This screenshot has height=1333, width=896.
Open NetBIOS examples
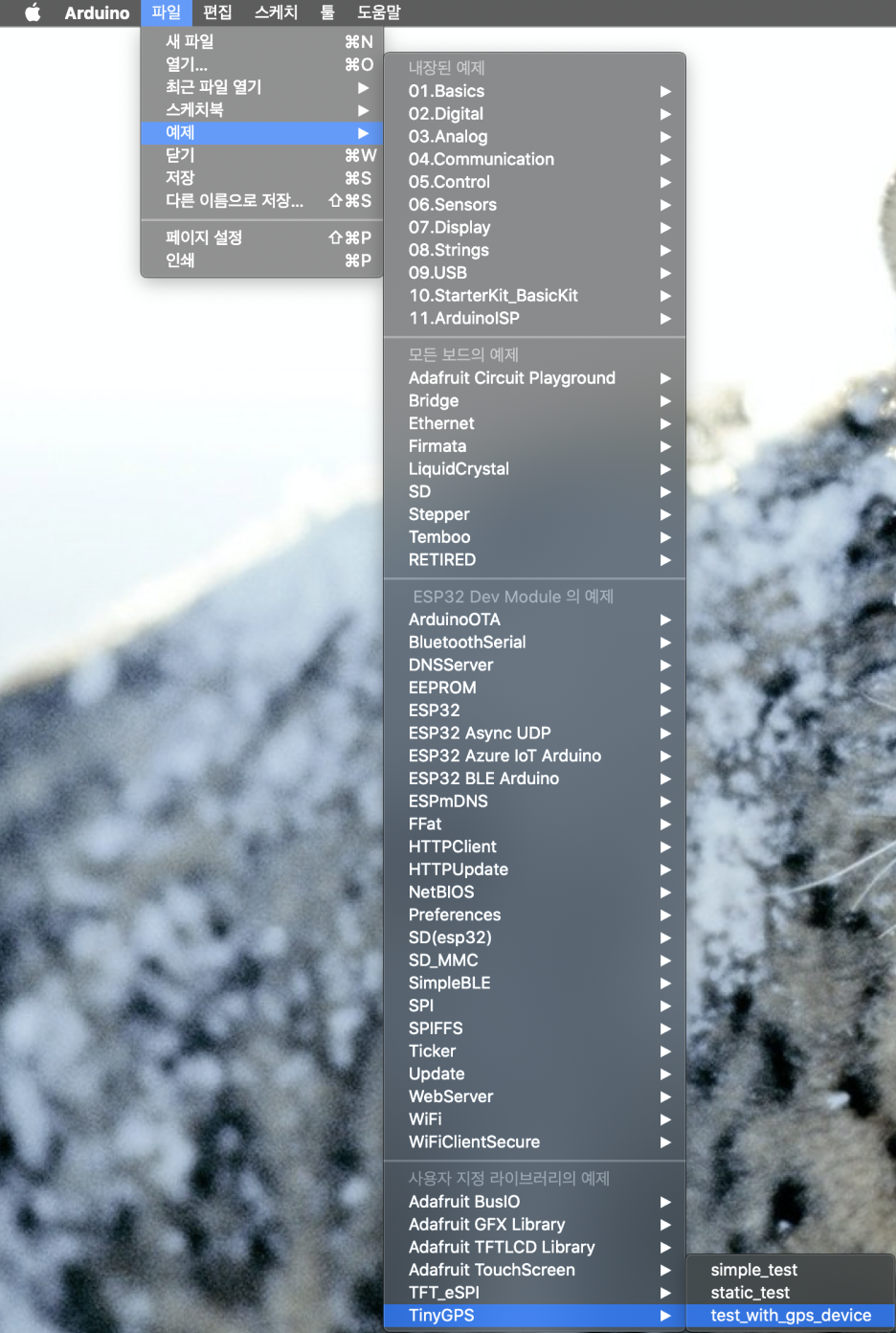(535, 892)
